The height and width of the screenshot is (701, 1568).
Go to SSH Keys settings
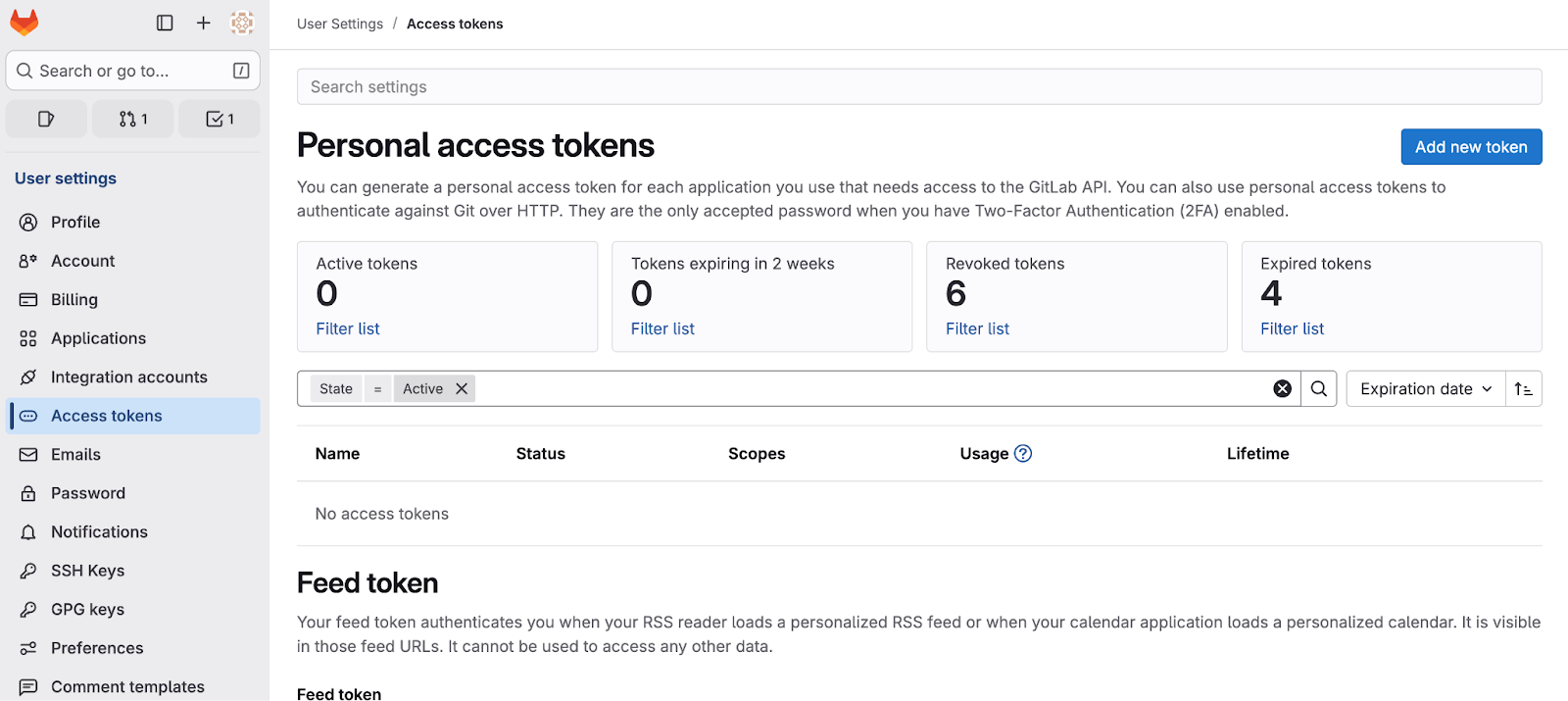click(87, 571)
